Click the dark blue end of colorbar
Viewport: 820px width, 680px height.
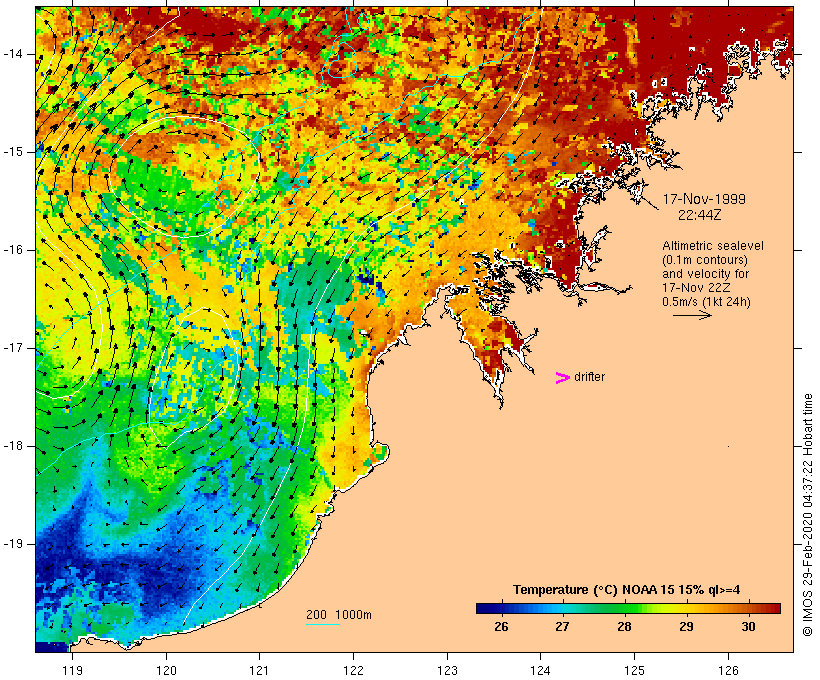(482, 608)
